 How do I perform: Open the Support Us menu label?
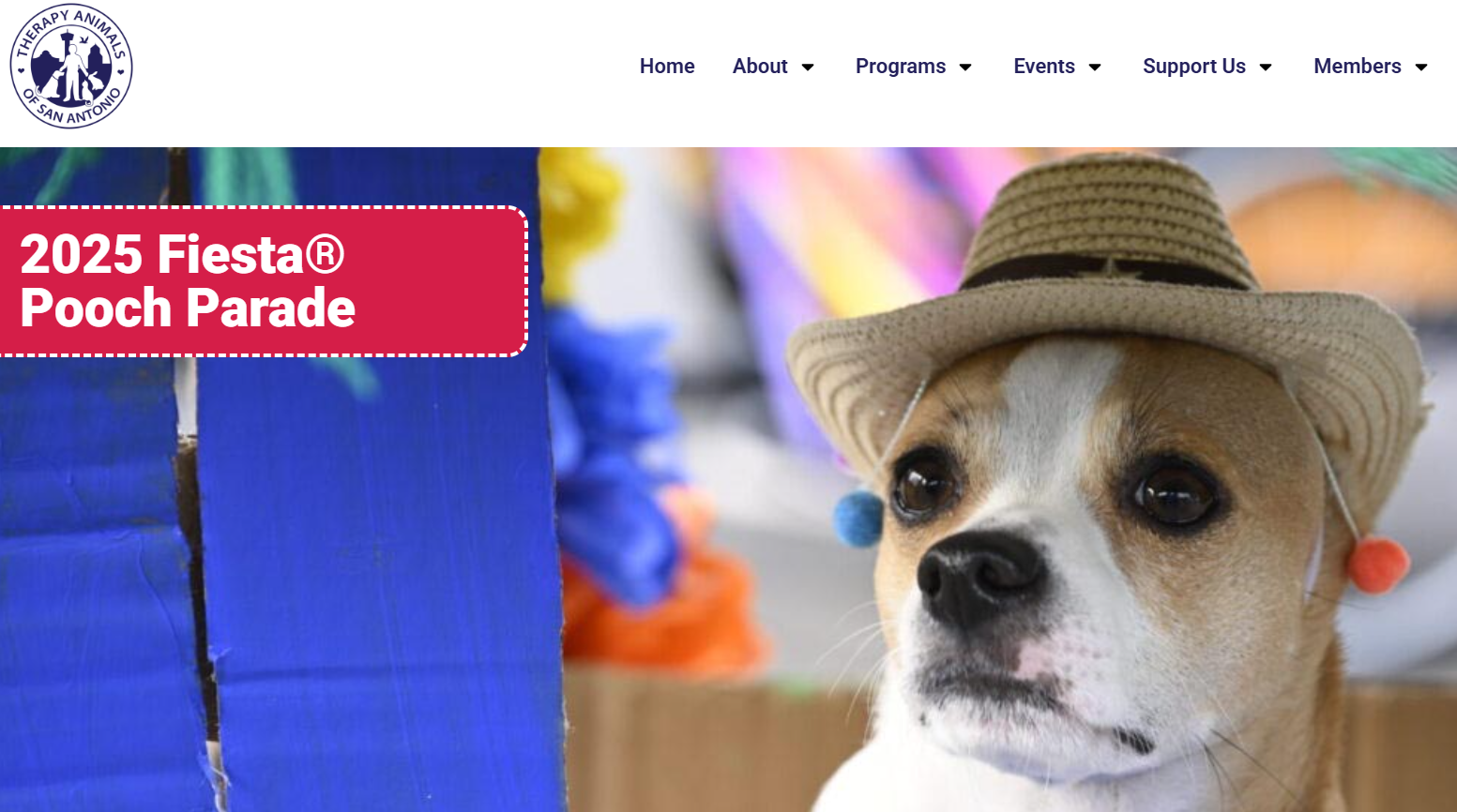click(x=1194, y=67)
